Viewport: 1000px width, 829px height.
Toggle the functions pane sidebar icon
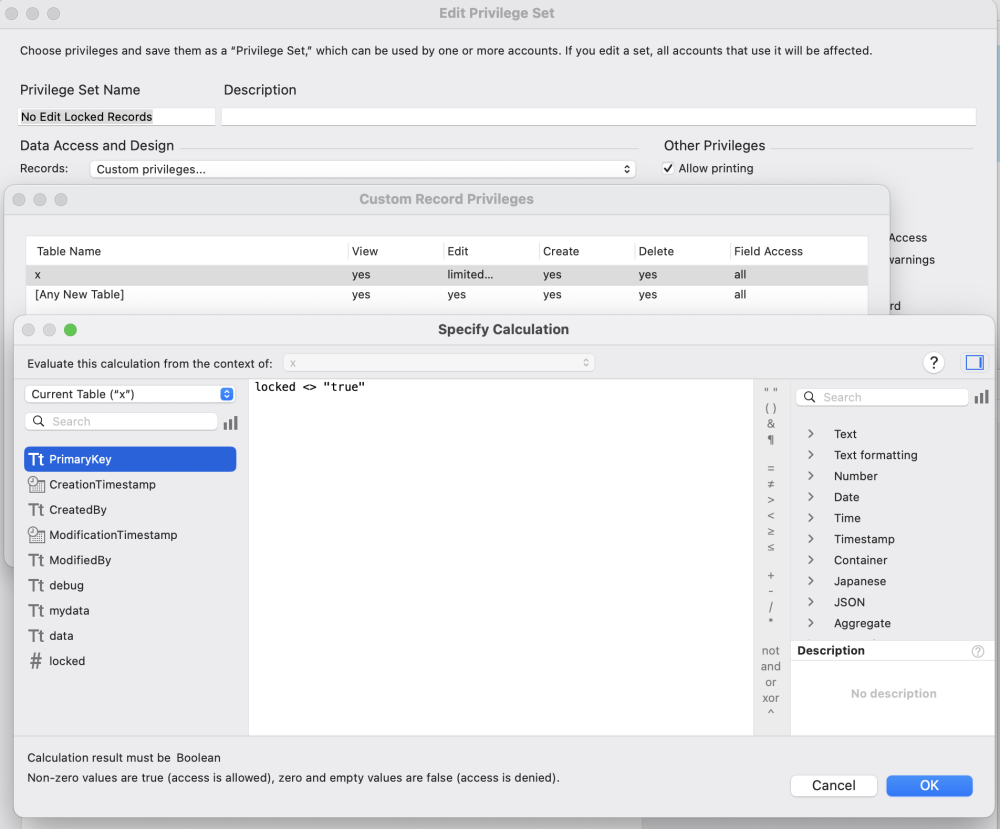(973, 363)
